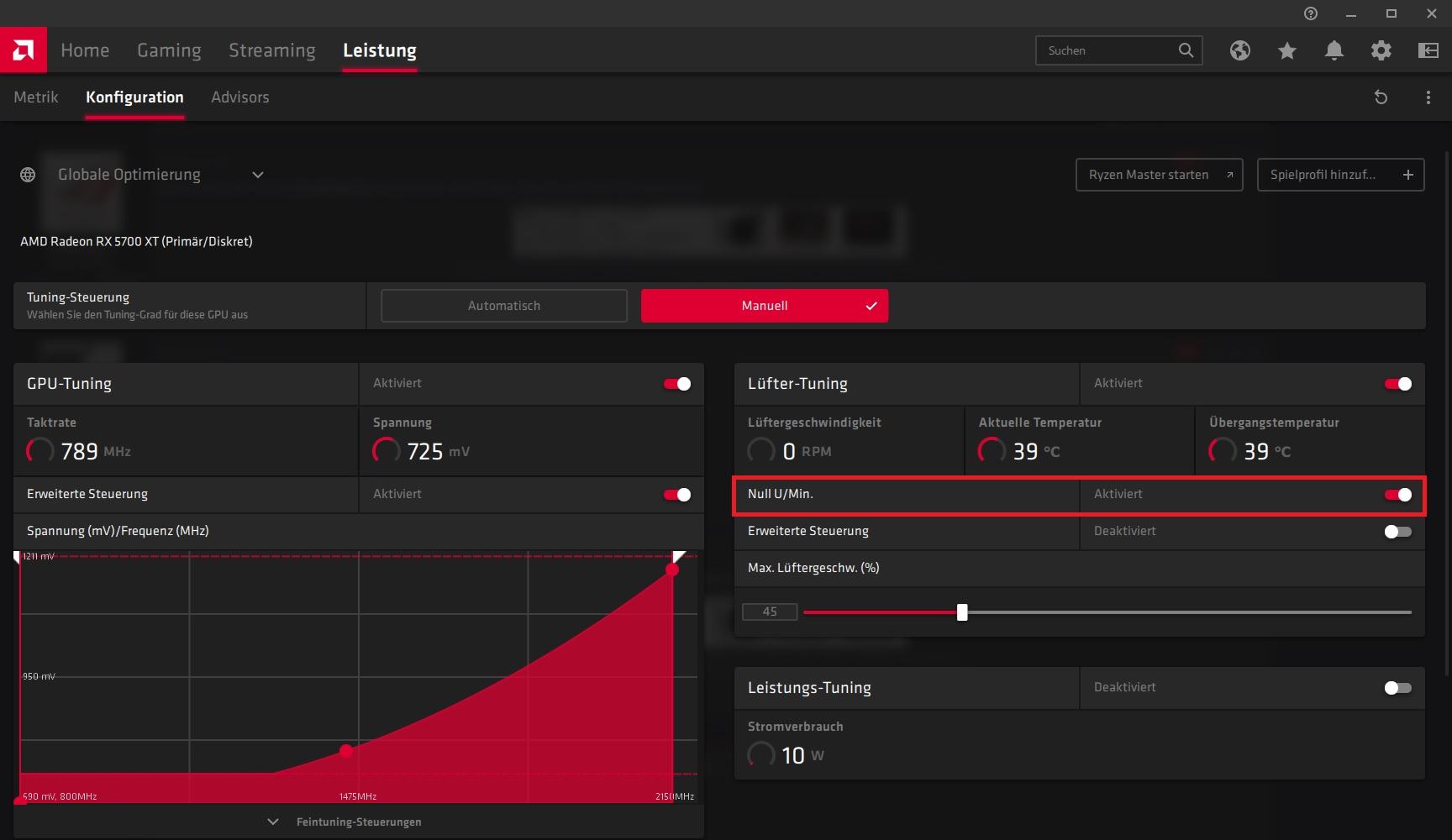Disable the GPU-Tuning toggle
The height and width of the screenshot is (840, 1452).
coord(677,384)
